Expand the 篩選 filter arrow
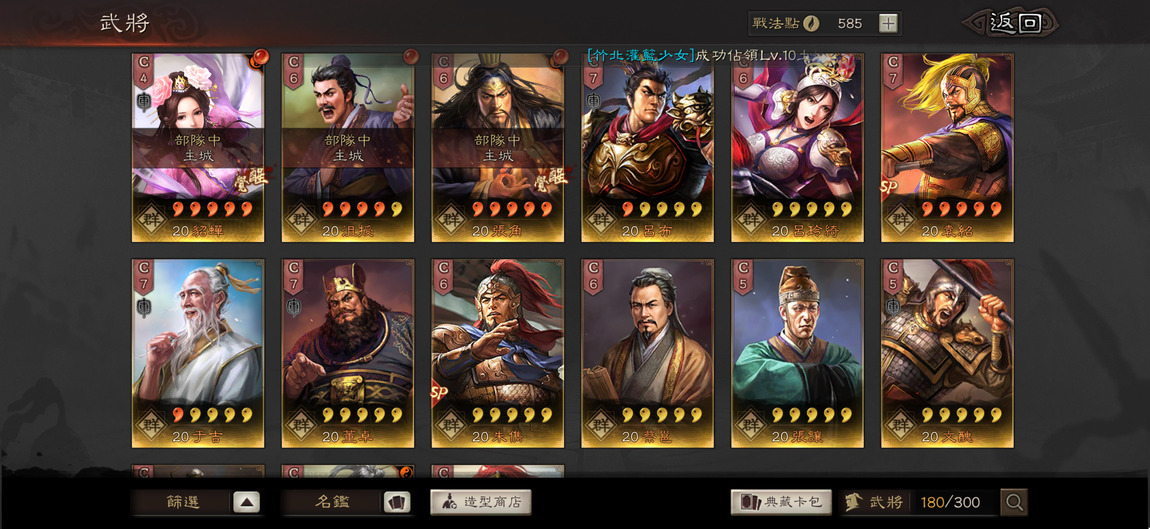The width and height of the screenshot is (1150, 529). tap(246, 503)
